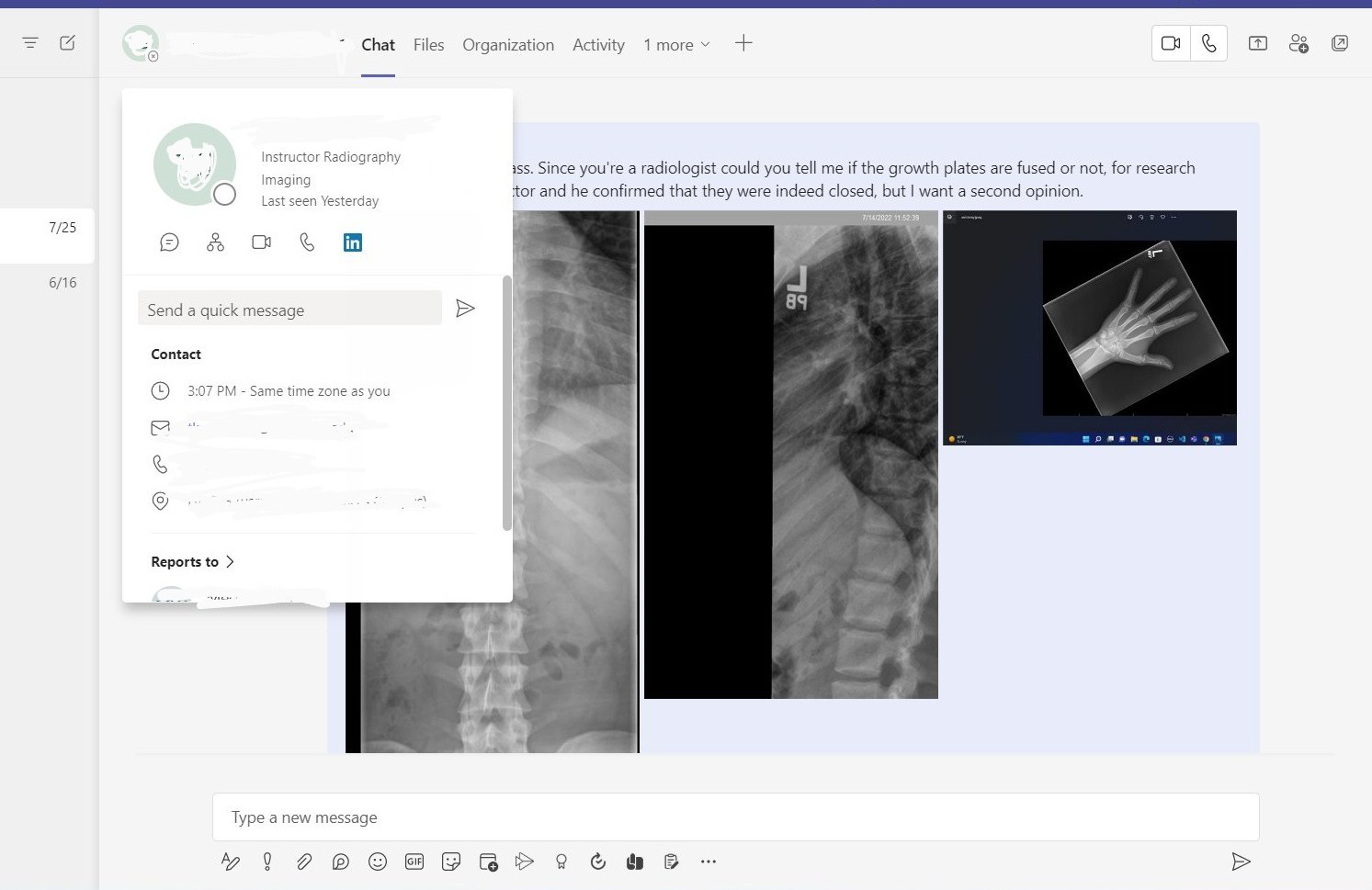
Task: Pop out the chat window
Action: (x=1340, y=43)
